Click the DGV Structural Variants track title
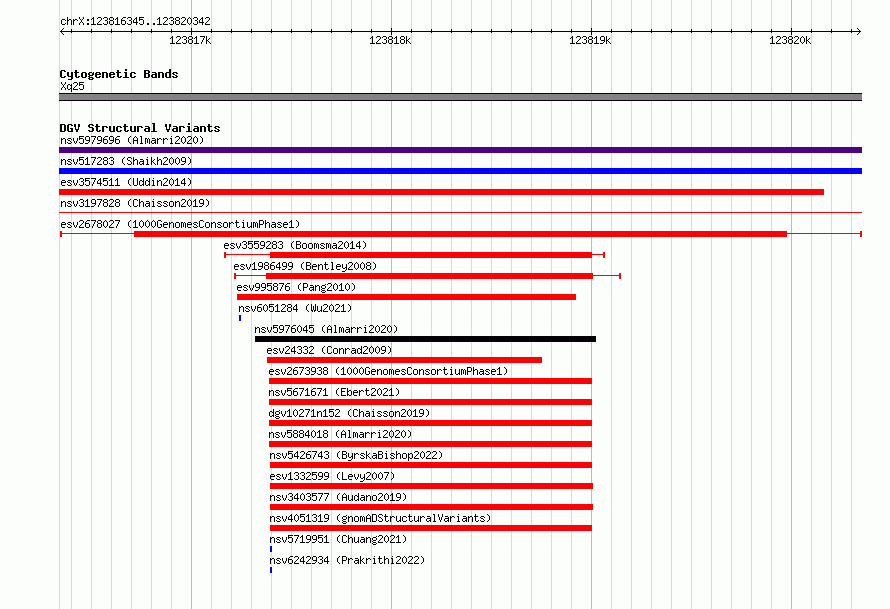Screen dimensions: 890x609 point(140,128)
